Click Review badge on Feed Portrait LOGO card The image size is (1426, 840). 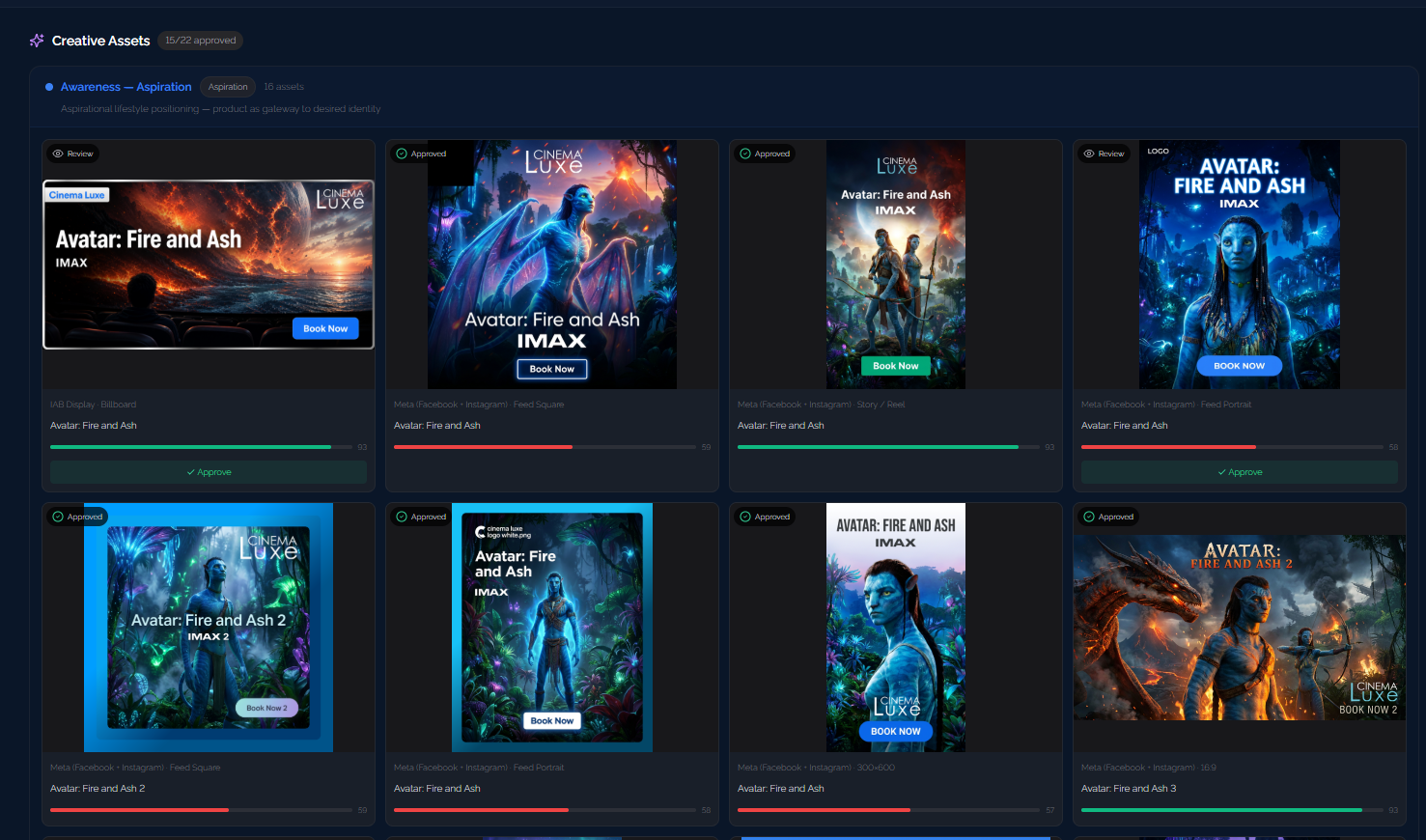pos(1104,154)
